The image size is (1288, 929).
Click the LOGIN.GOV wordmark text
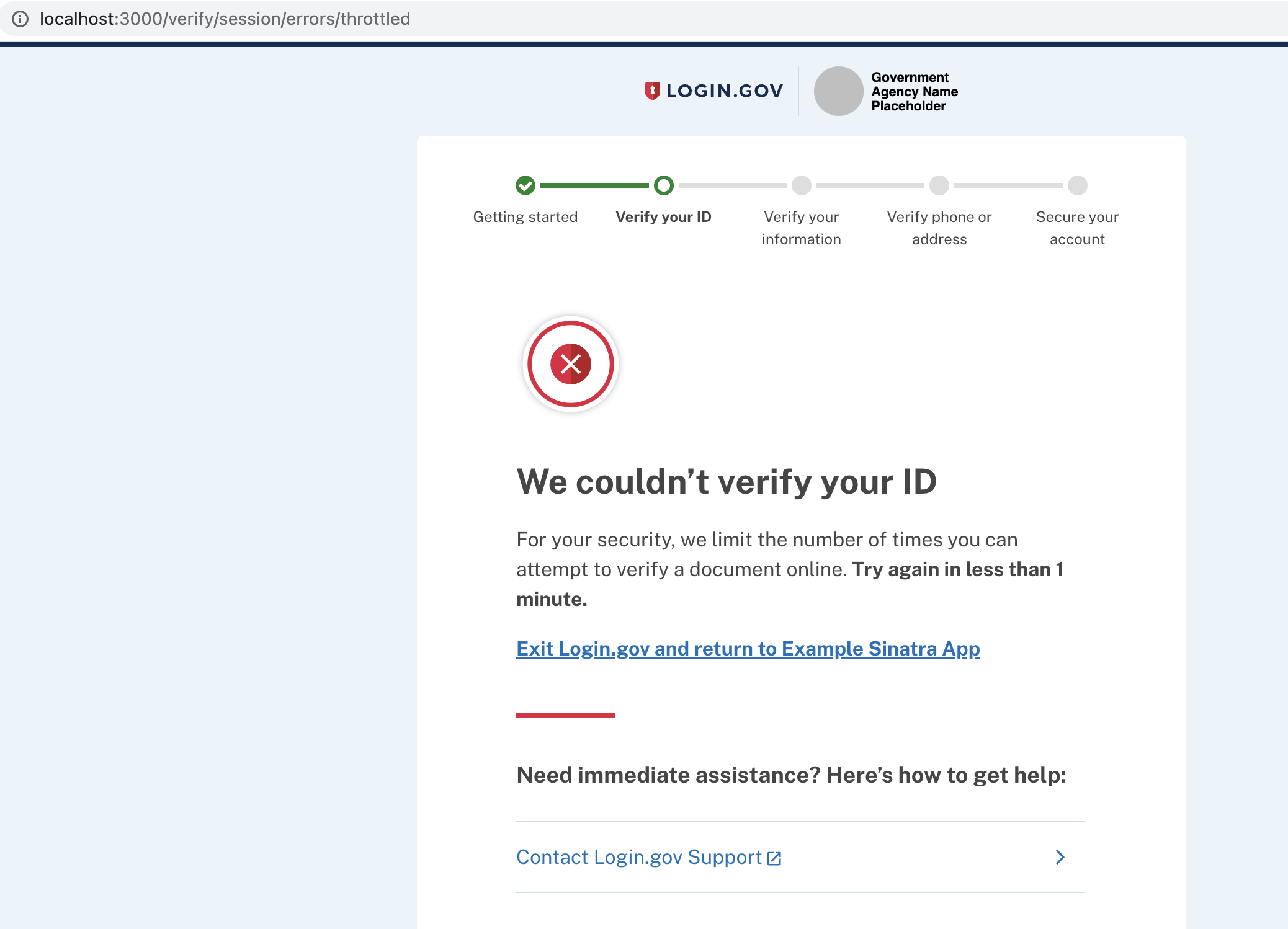click(725, 91)
